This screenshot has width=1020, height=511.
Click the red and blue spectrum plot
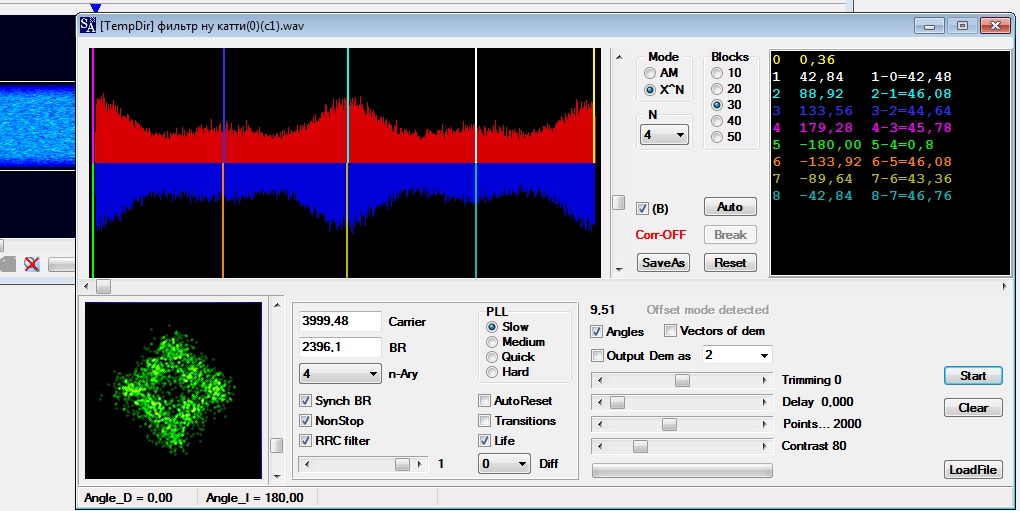[x=345, y=163]
